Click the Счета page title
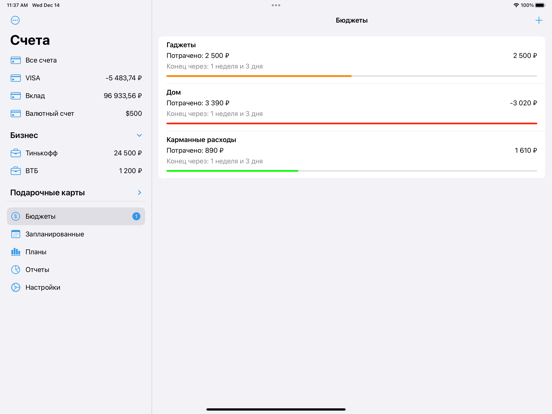 (x=30, y=40)
